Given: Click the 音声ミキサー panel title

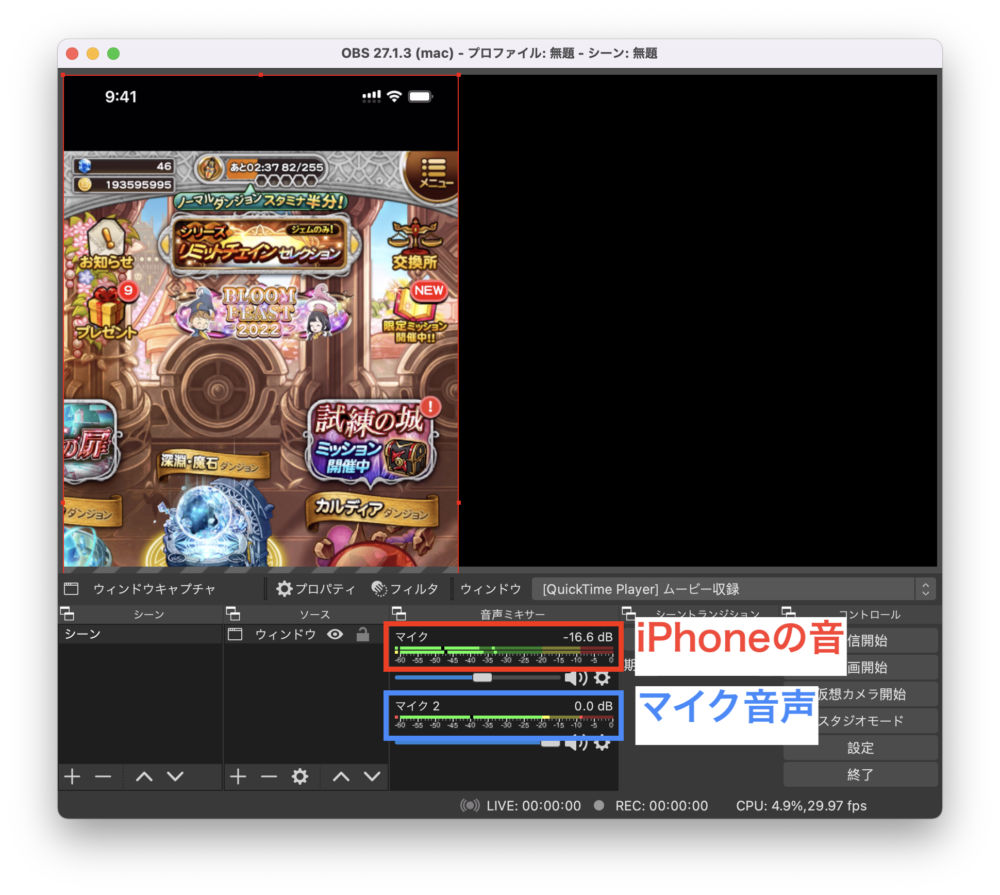Looking at the screenshot, I should click(512, 614).
